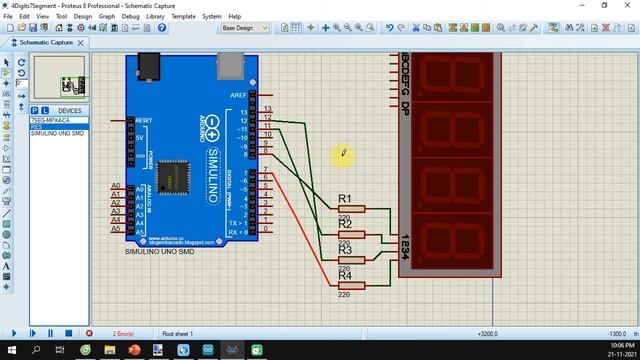Open the File menu

coord(8,16)
